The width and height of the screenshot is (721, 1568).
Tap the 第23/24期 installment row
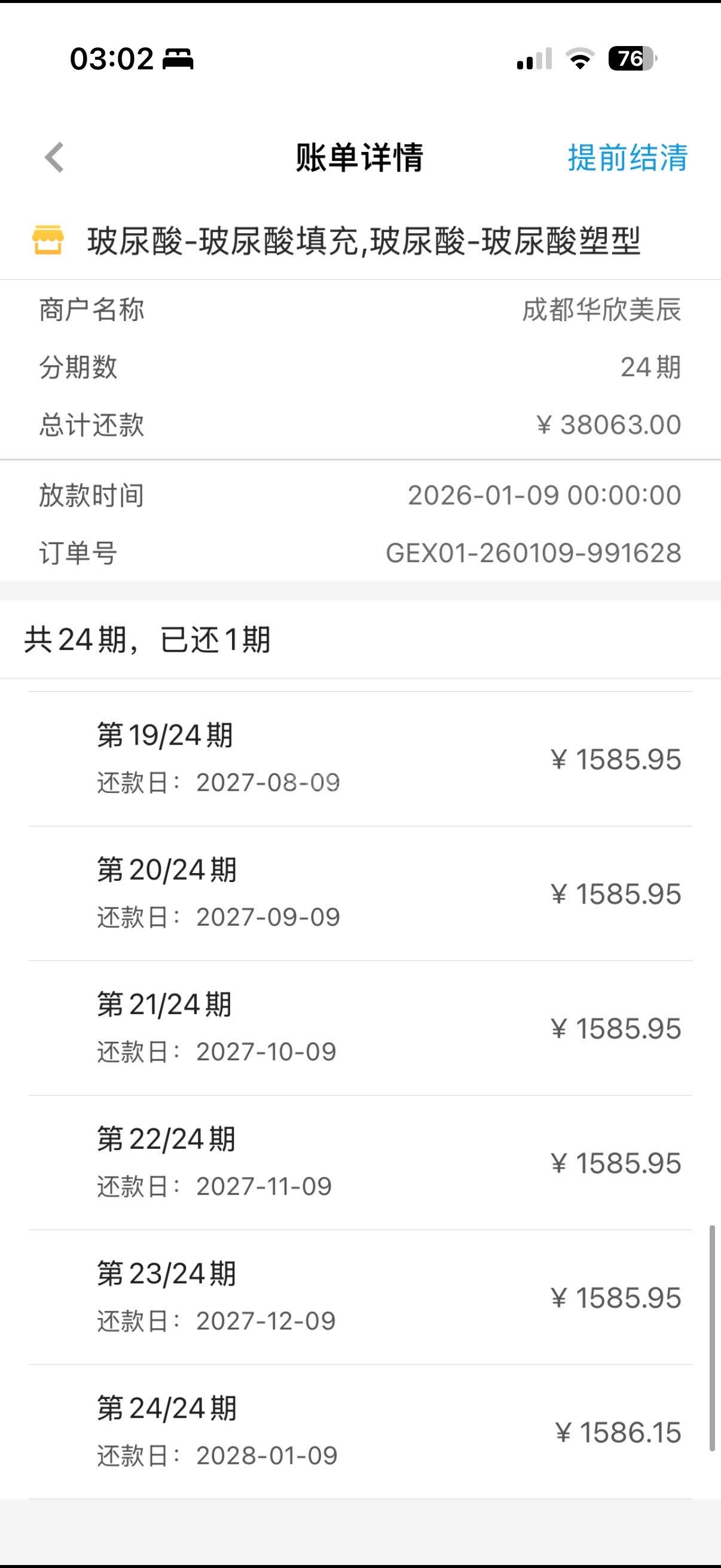pyautogui.click(x=360, y=1297)
